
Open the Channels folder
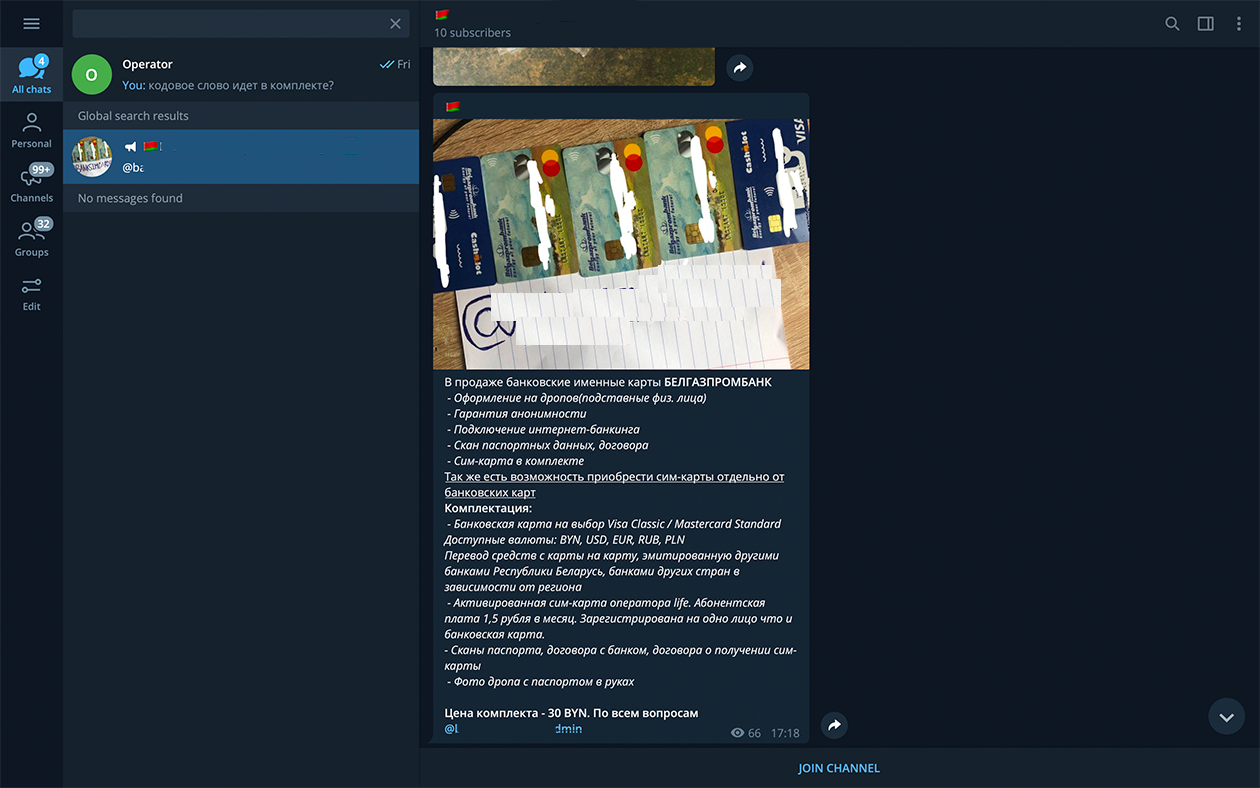coord(31,184)
